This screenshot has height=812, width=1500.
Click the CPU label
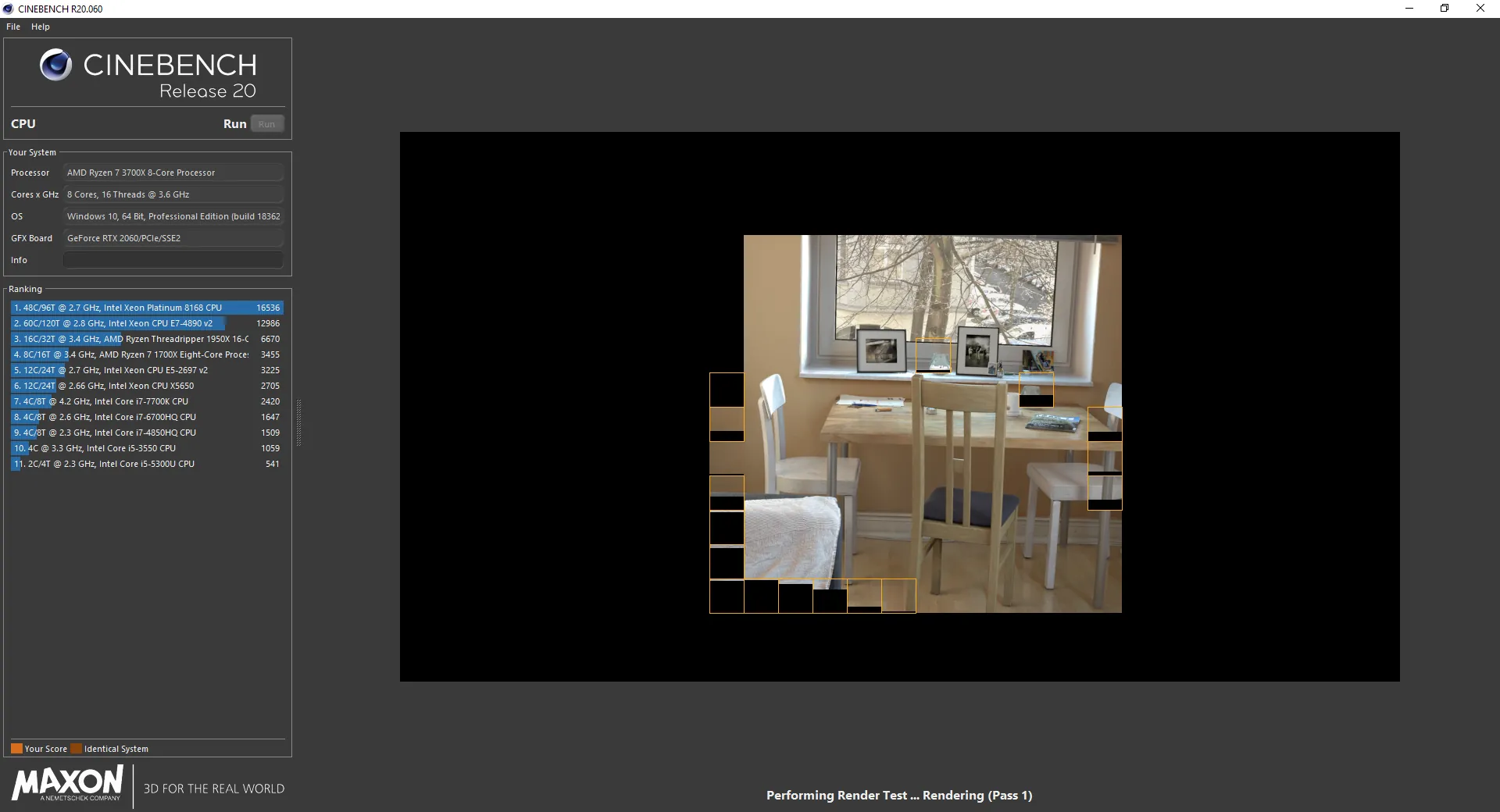23,123
